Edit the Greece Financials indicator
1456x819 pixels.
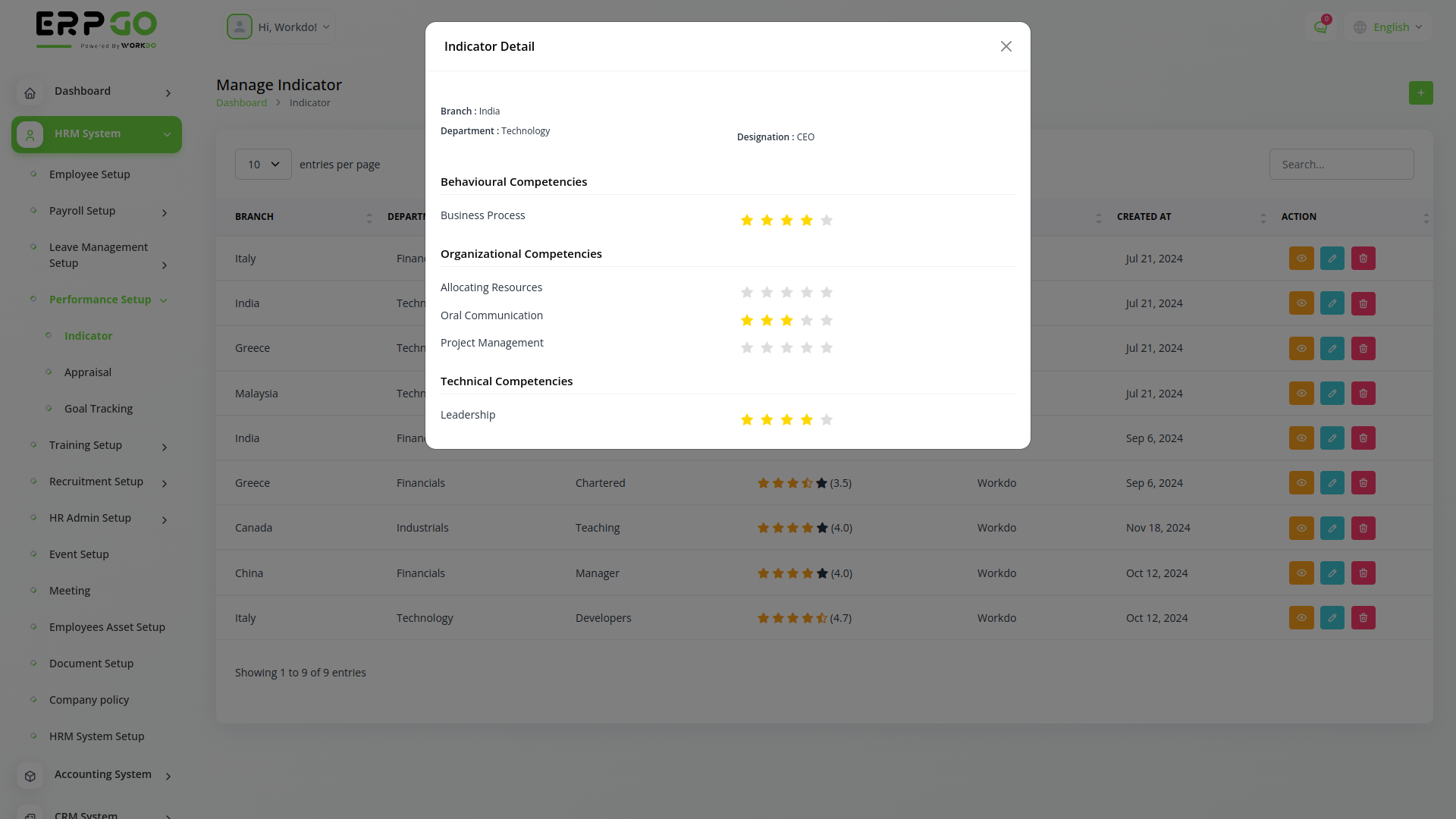pyautogui.click(x=1332, y=482)
